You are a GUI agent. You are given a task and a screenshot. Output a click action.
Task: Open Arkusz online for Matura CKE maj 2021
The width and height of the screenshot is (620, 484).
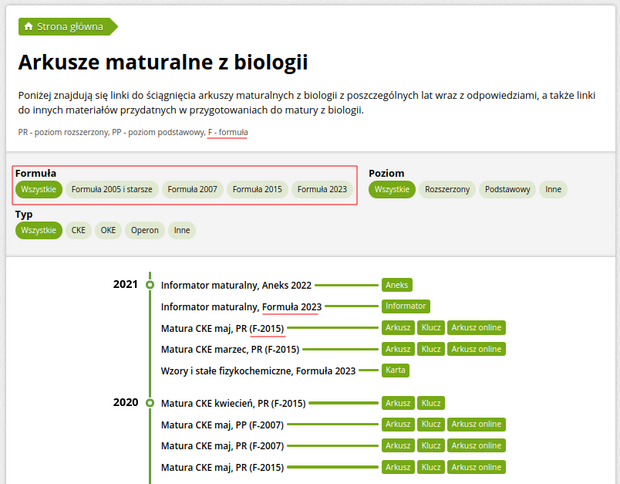coord(476,328)
